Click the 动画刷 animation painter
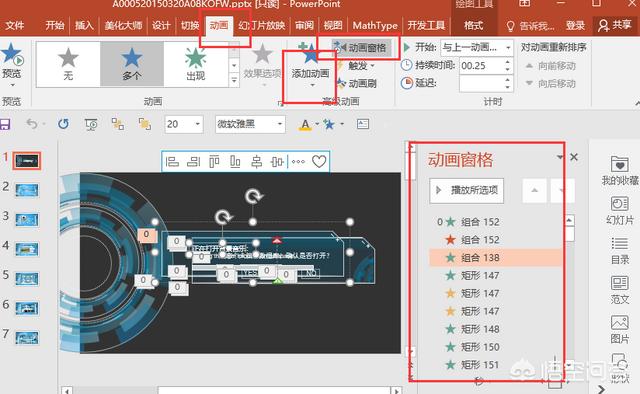The width and height of the screenshot is (640, 394). pyautogui.click(x=357, y=83)
